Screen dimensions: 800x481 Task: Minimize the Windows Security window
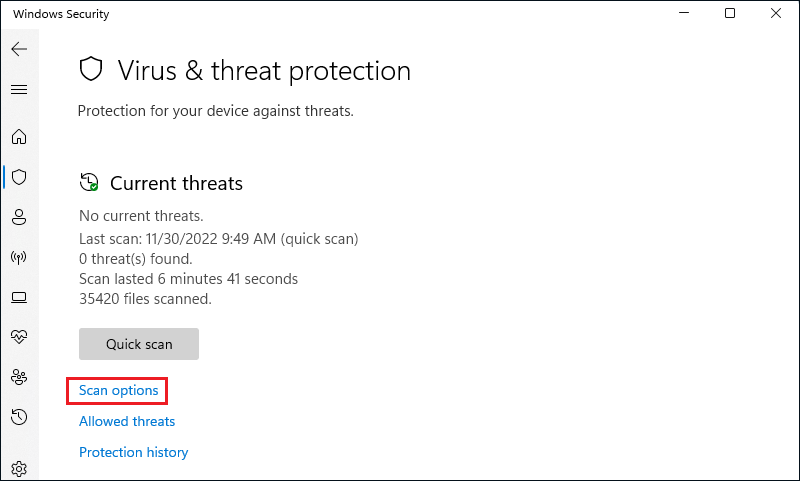tap(684, 13)
